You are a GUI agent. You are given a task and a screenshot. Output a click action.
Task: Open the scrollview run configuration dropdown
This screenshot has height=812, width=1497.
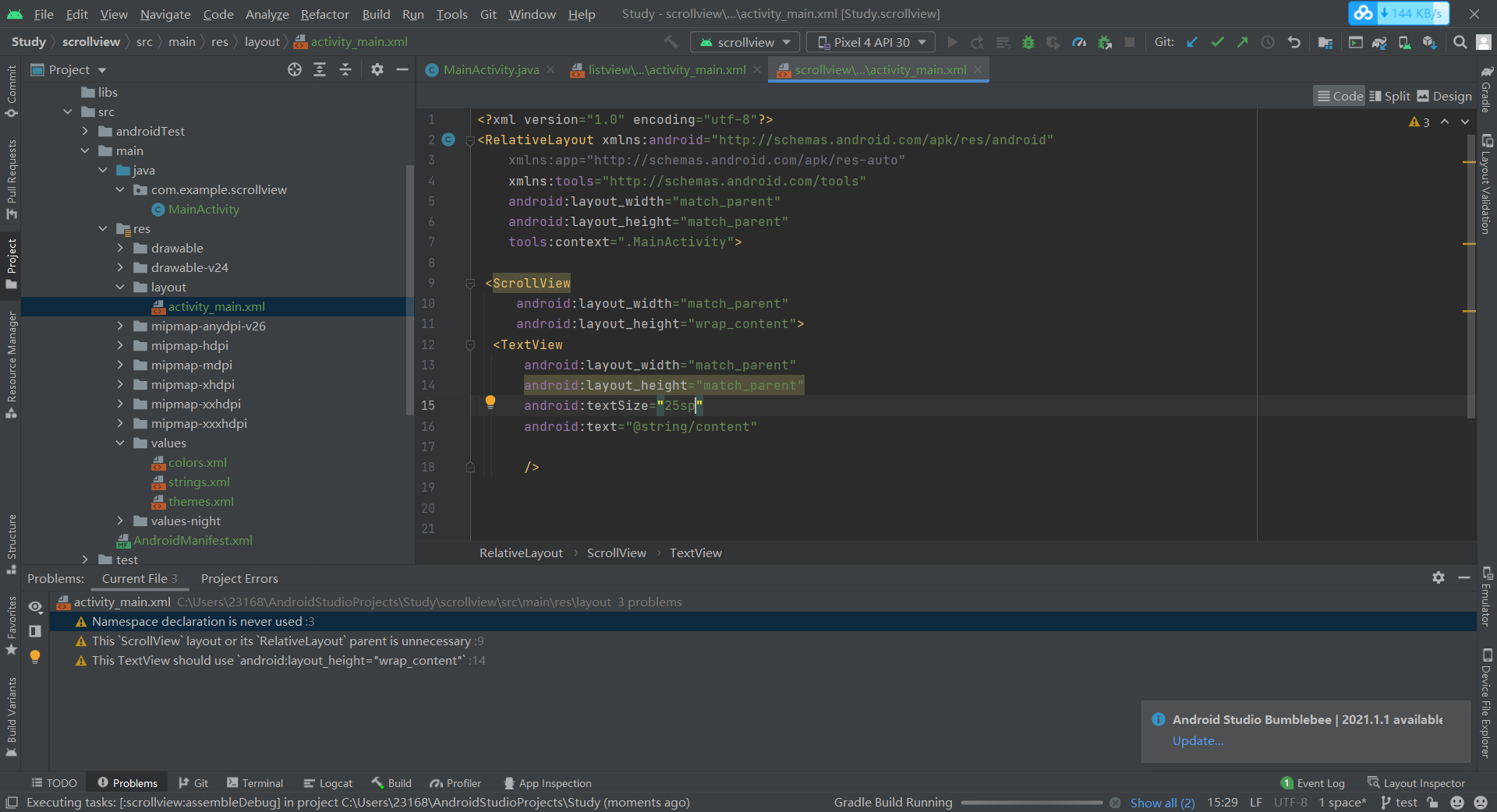pyautogui.click(x=745, y=43)
